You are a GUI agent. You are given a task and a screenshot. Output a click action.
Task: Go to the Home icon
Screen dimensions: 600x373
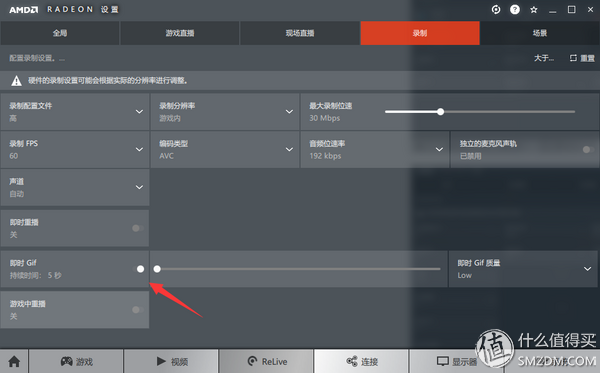(14, 361)
